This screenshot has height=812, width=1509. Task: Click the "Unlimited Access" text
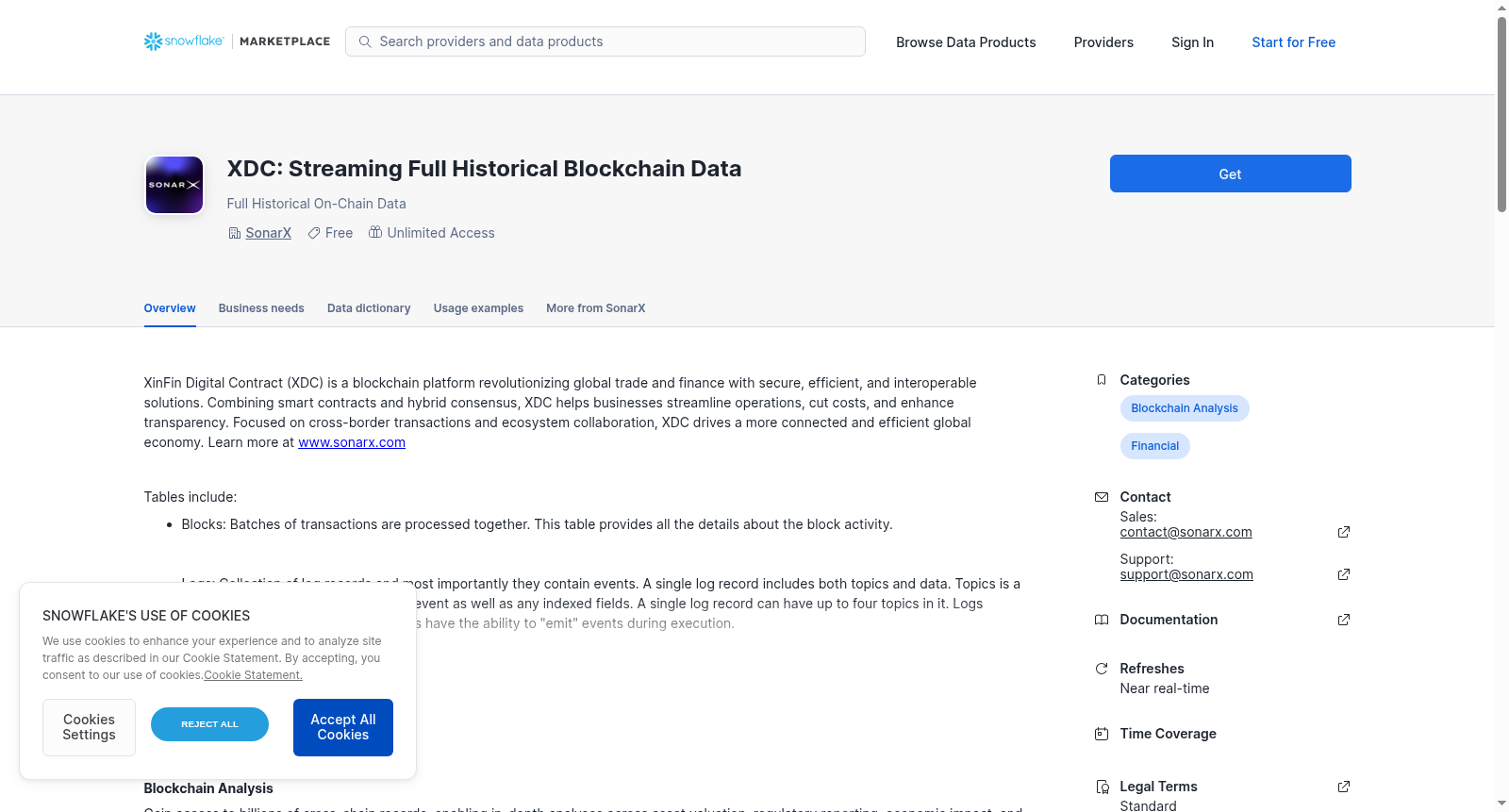(440, 233)
